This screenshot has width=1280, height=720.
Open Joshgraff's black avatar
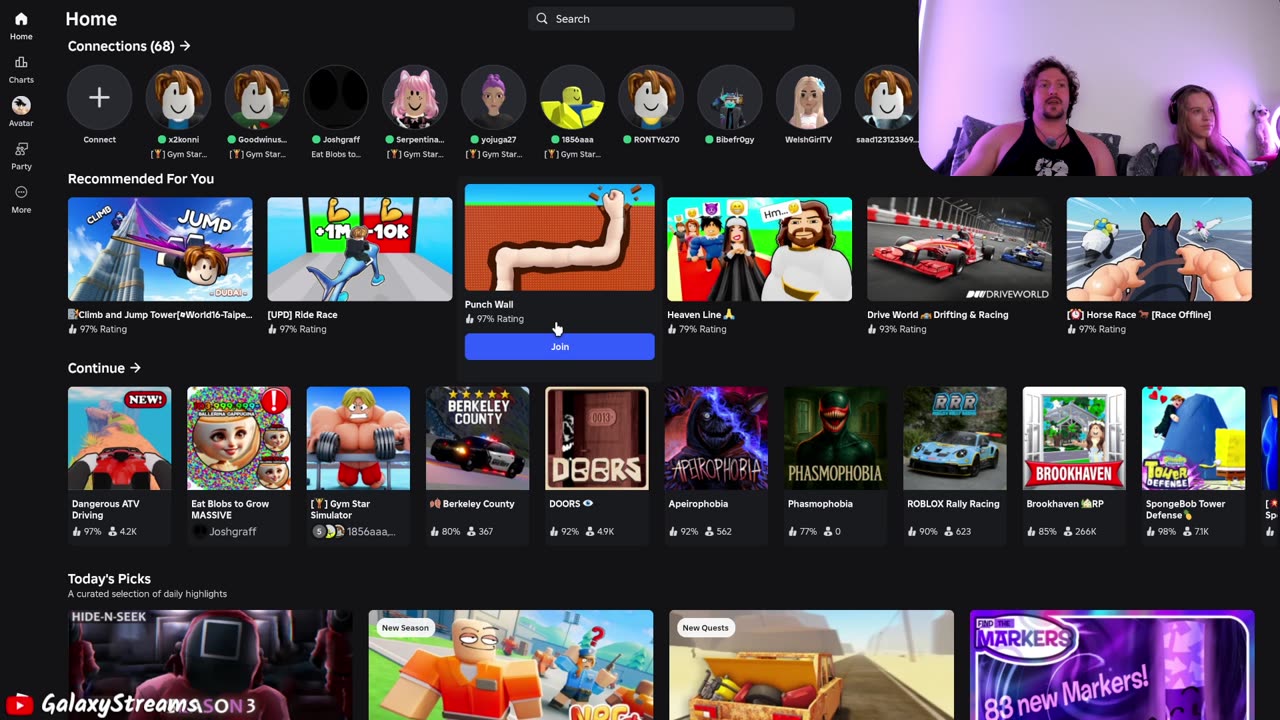[x=336, y=97]
